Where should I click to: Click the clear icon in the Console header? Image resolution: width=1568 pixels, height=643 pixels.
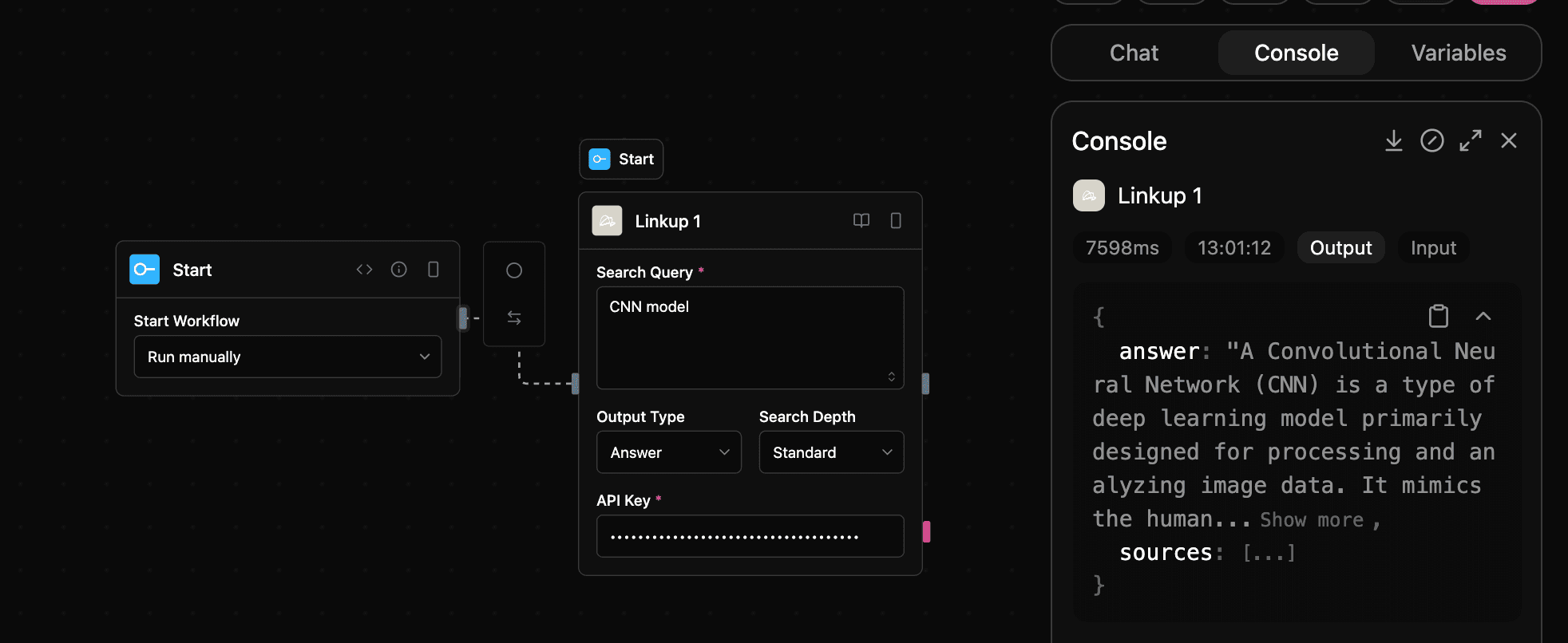point(1432,140)
